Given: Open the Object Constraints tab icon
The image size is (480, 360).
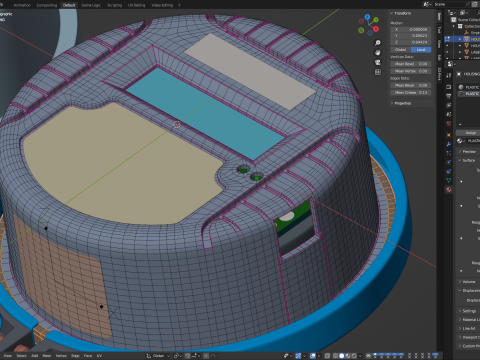Looking at the screenshot, I should pyautogui.click(x=449, y=171).
